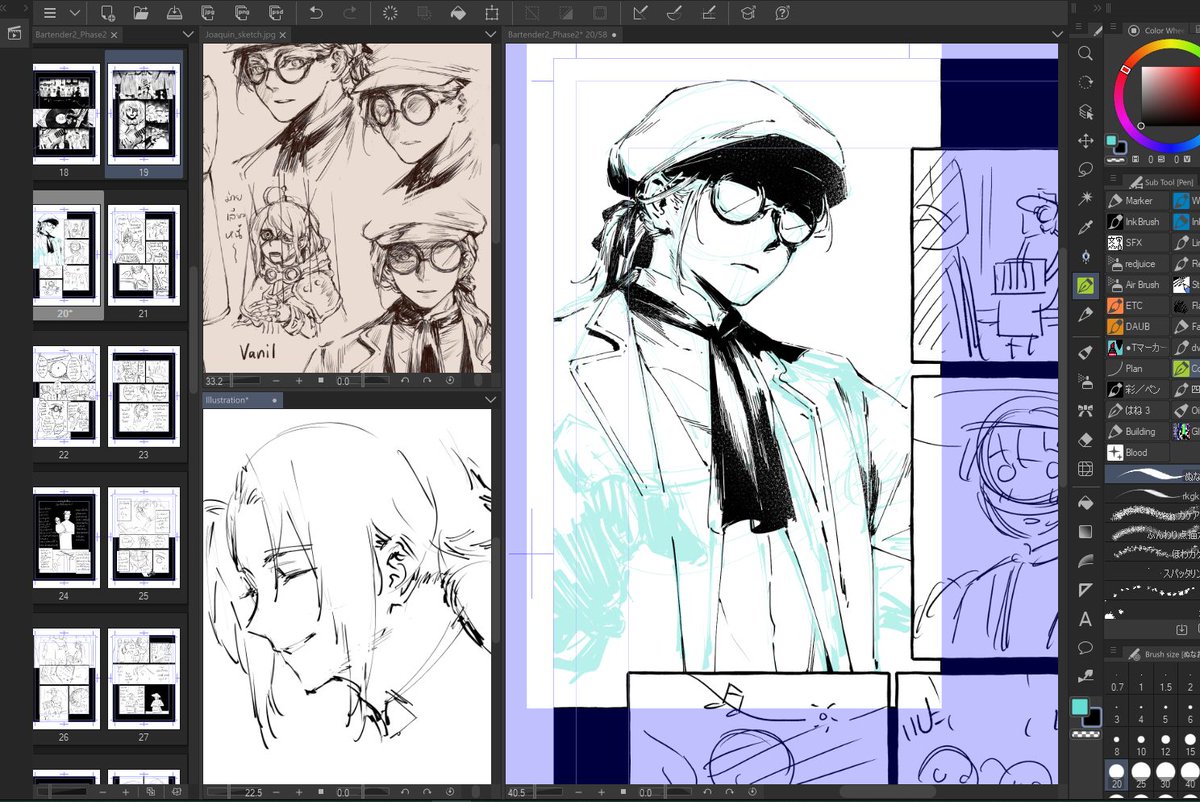Expand the dropdown next to the hamburger menu

coord(74,13)
